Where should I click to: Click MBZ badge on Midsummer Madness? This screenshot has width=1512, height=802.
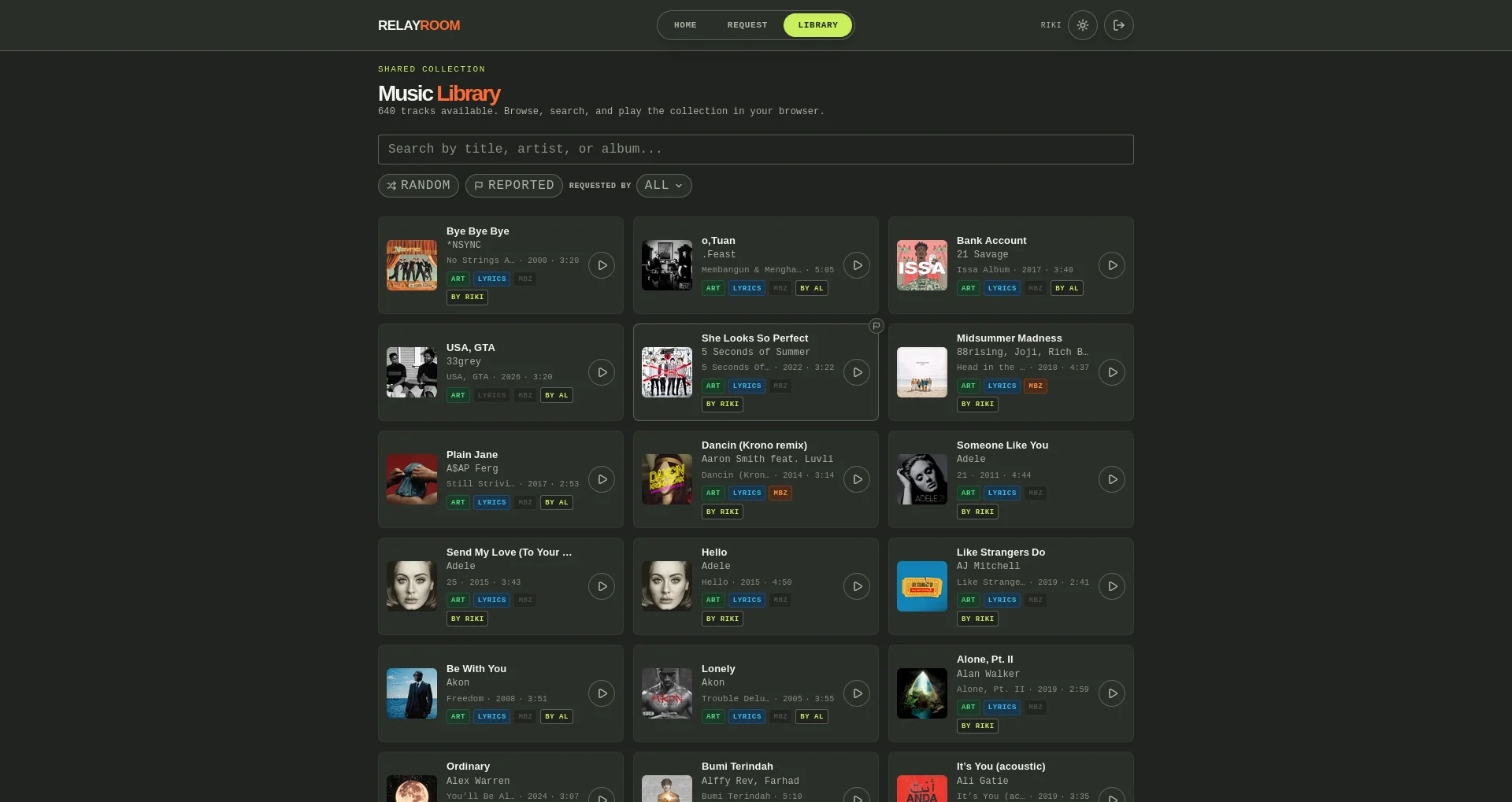(x=1036, y=386)
